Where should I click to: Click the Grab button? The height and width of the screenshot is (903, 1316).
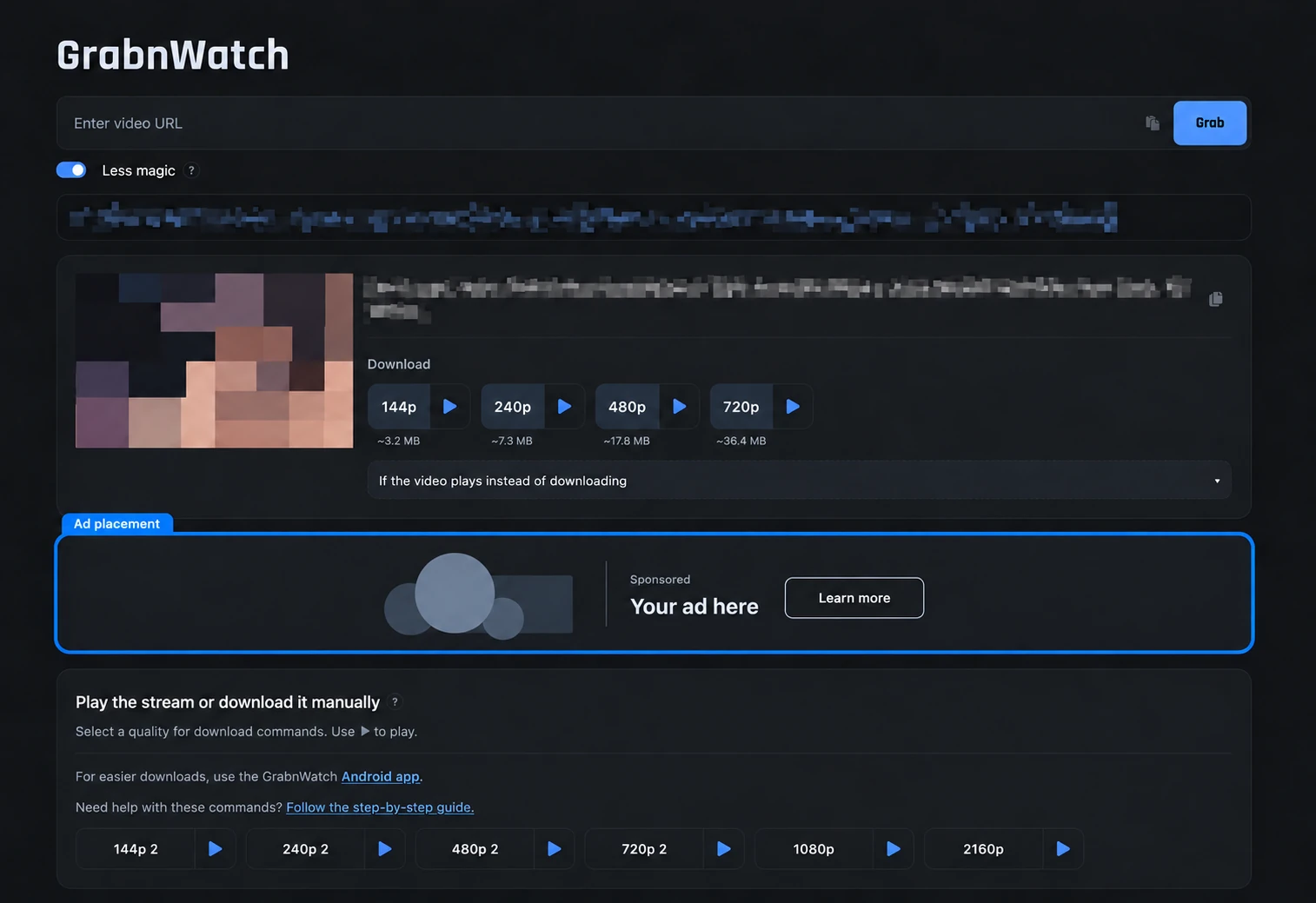coord(1209,123)
